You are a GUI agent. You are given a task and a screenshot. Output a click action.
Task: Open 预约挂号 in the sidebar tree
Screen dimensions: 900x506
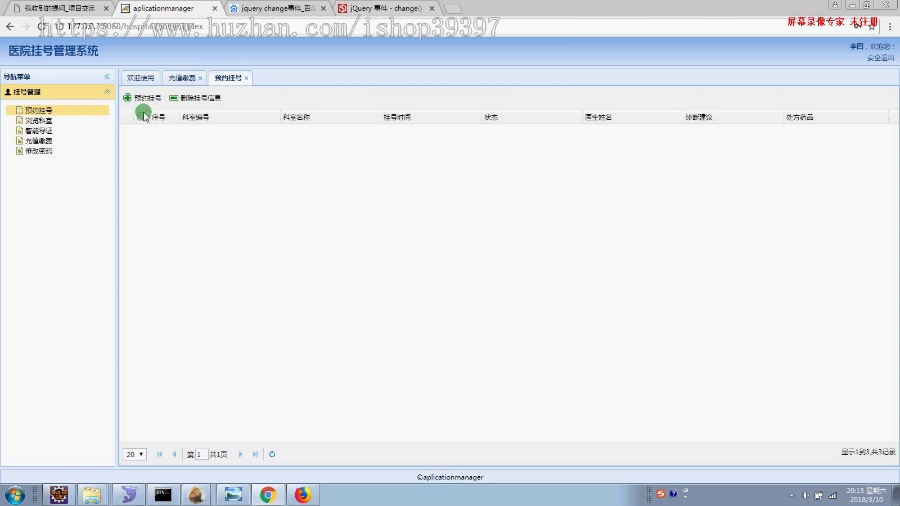point(38,110)
